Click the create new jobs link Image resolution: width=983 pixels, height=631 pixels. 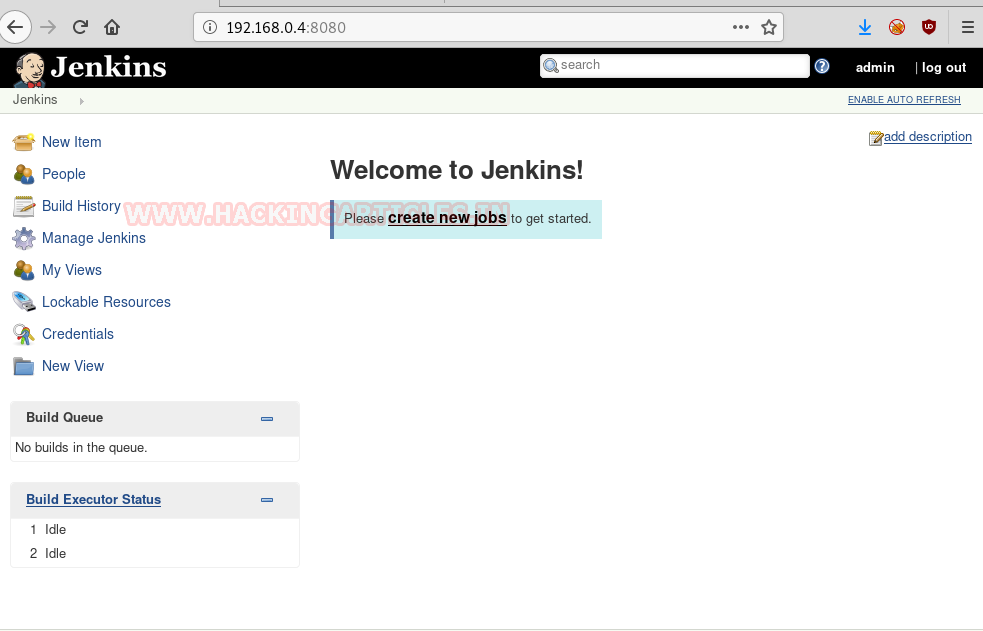click(x=447, y=218)
